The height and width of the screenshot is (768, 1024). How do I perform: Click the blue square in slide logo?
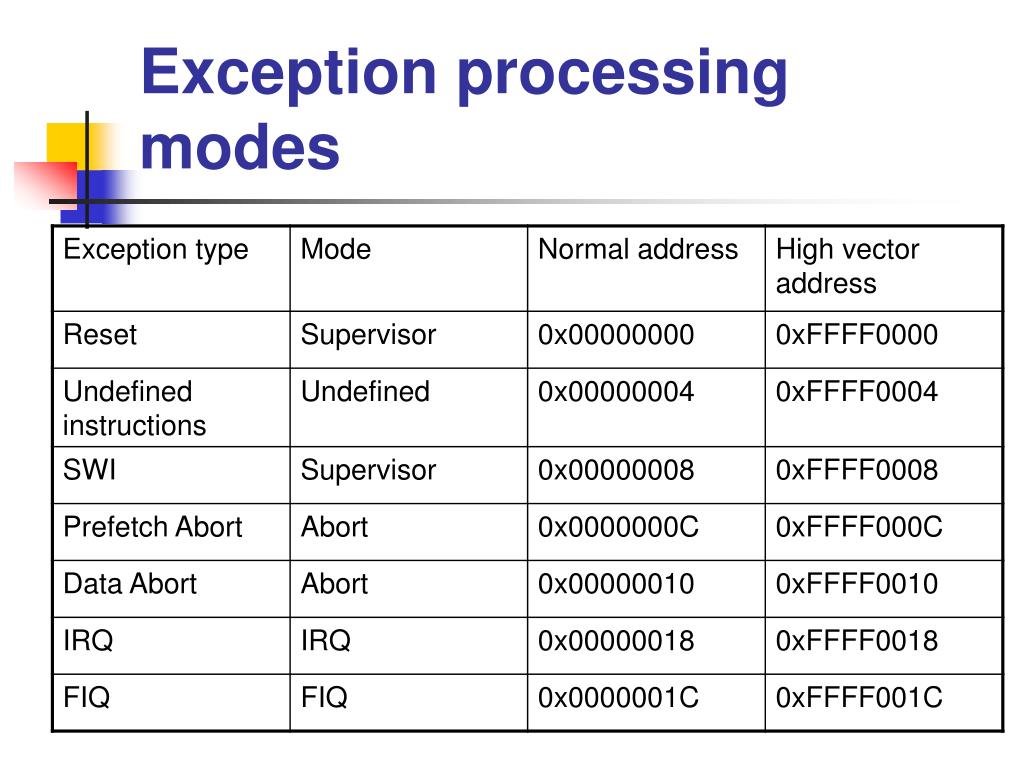click(x=98, y=197)
